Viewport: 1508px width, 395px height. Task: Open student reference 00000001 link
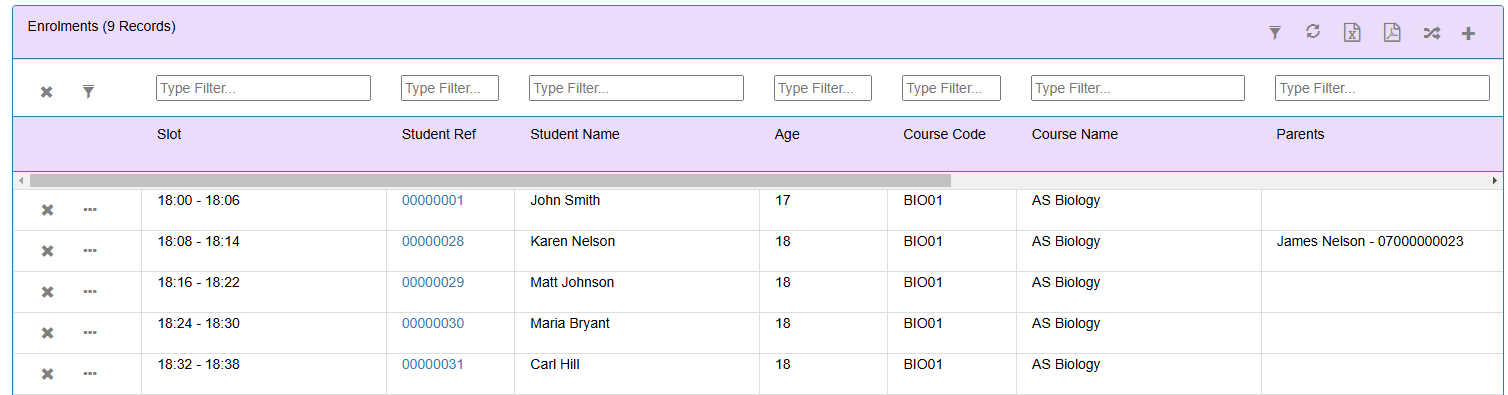click(433, 200)
